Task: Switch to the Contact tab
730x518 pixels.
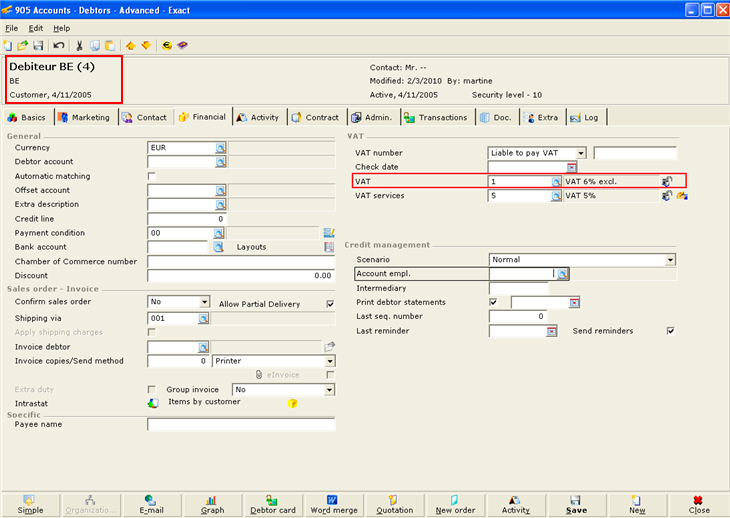Action: (x=145, y=118)
